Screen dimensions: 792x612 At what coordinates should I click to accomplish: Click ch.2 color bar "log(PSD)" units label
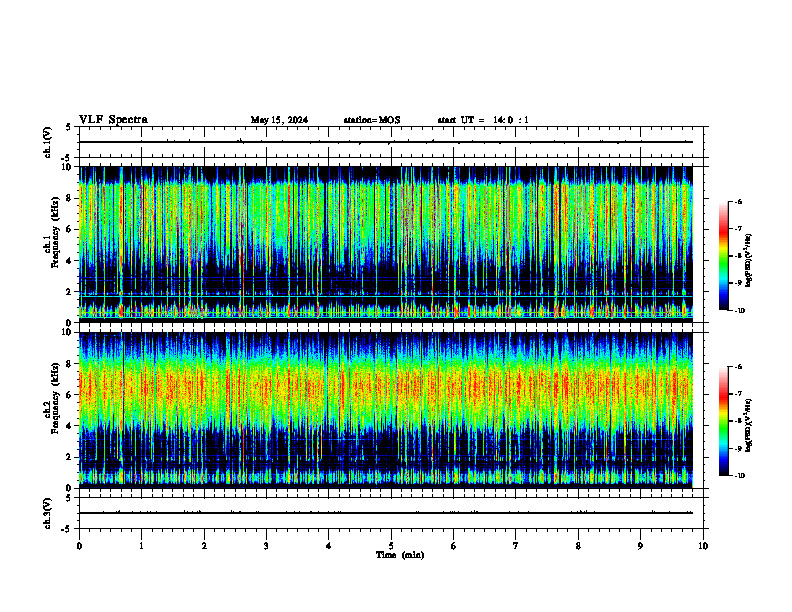tap(750, 426)
